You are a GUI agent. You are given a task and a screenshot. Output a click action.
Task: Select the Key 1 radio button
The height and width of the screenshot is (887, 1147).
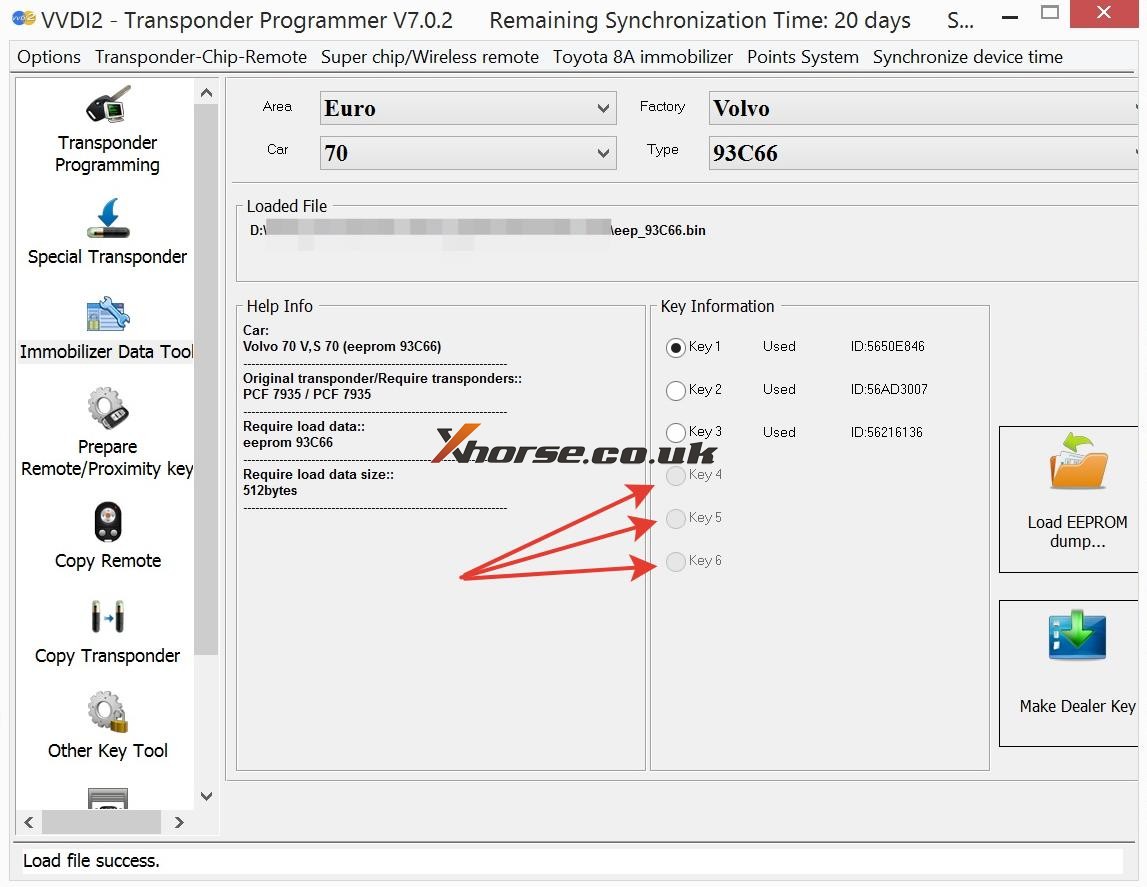click(x=676, y=347)
